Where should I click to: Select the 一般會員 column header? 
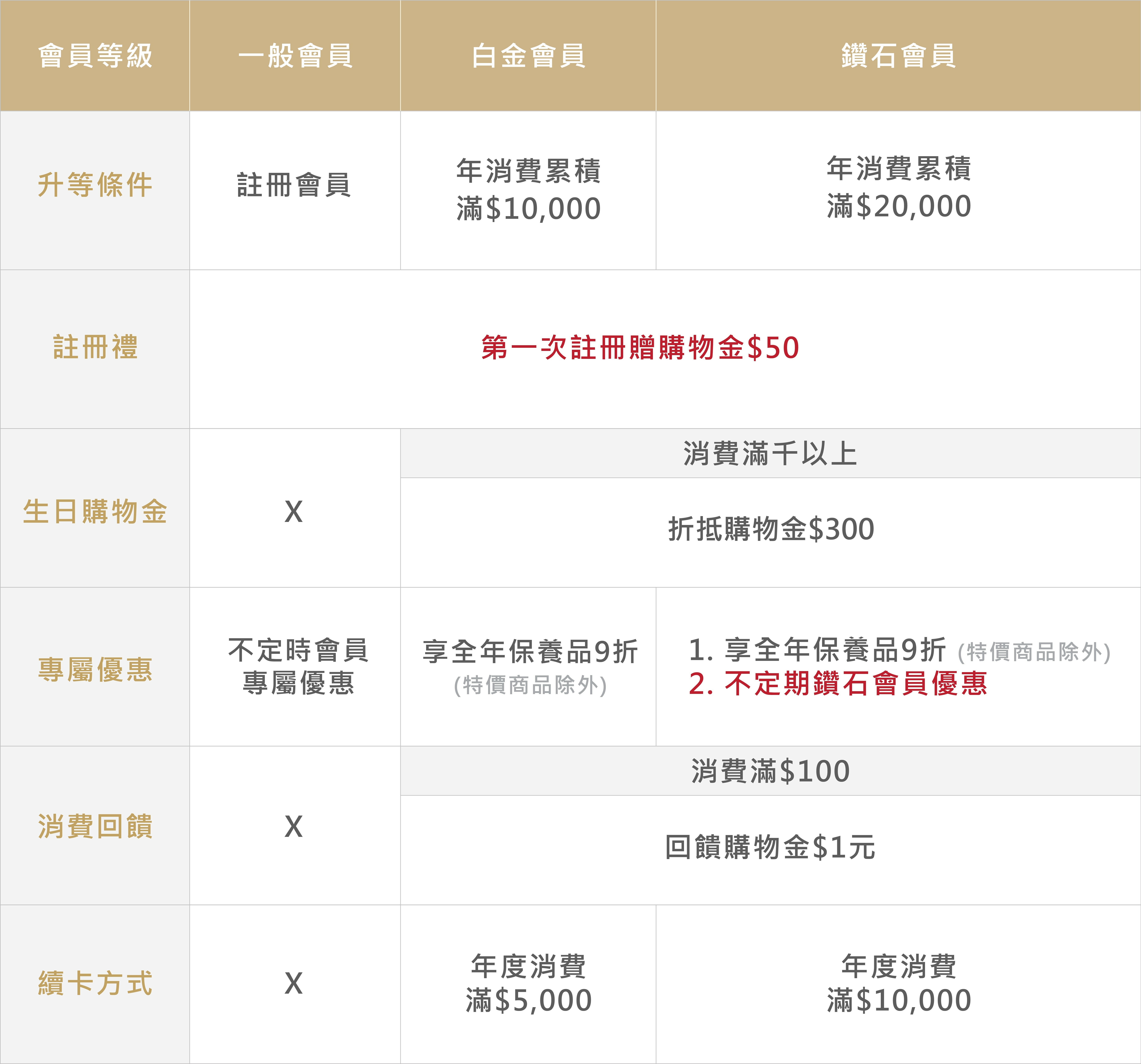pos(295,56)
